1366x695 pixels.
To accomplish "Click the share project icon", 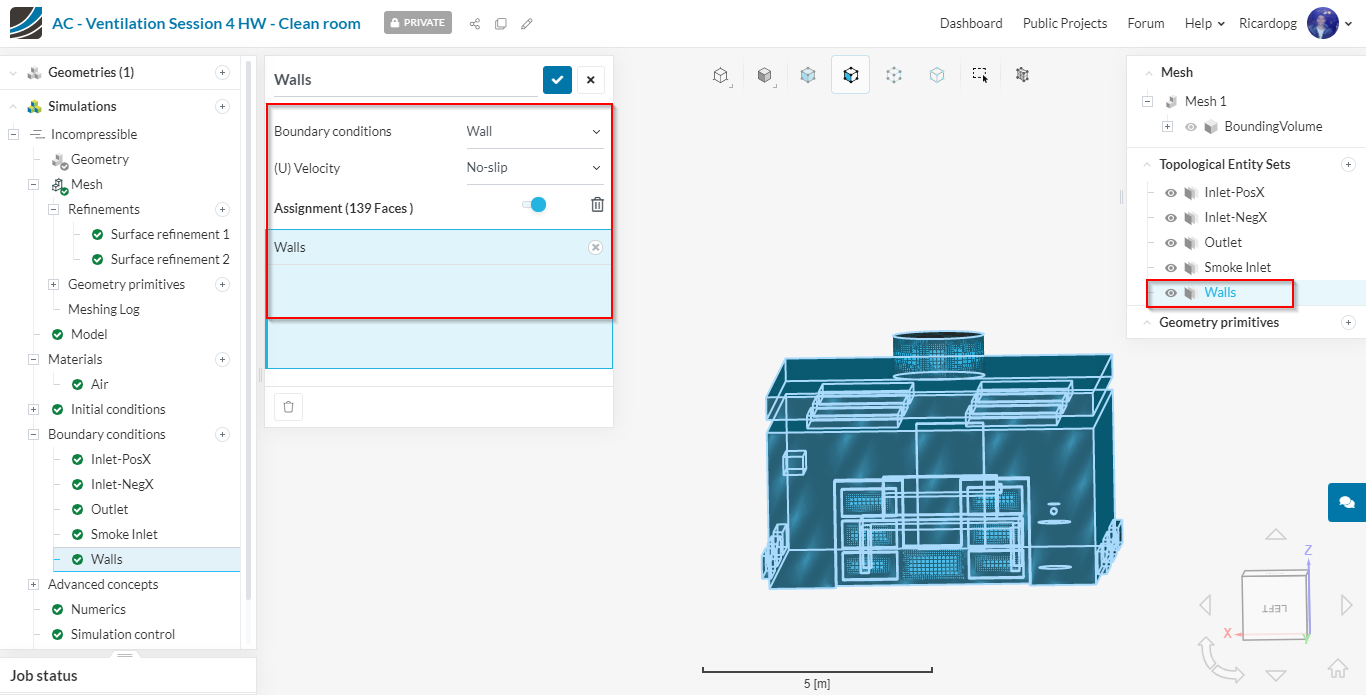I will pyautogui.click(x=475, y=23).
